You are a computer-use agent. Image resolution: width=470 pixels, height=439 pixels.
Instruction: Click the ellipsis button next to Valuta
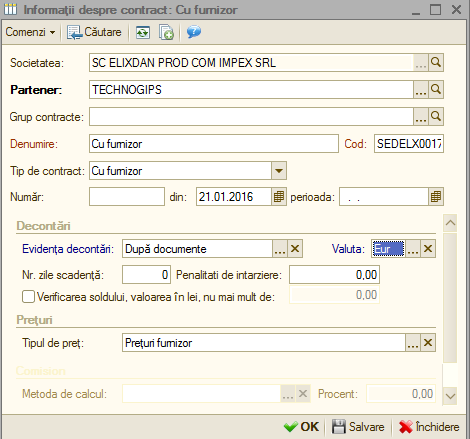(413, 249)
